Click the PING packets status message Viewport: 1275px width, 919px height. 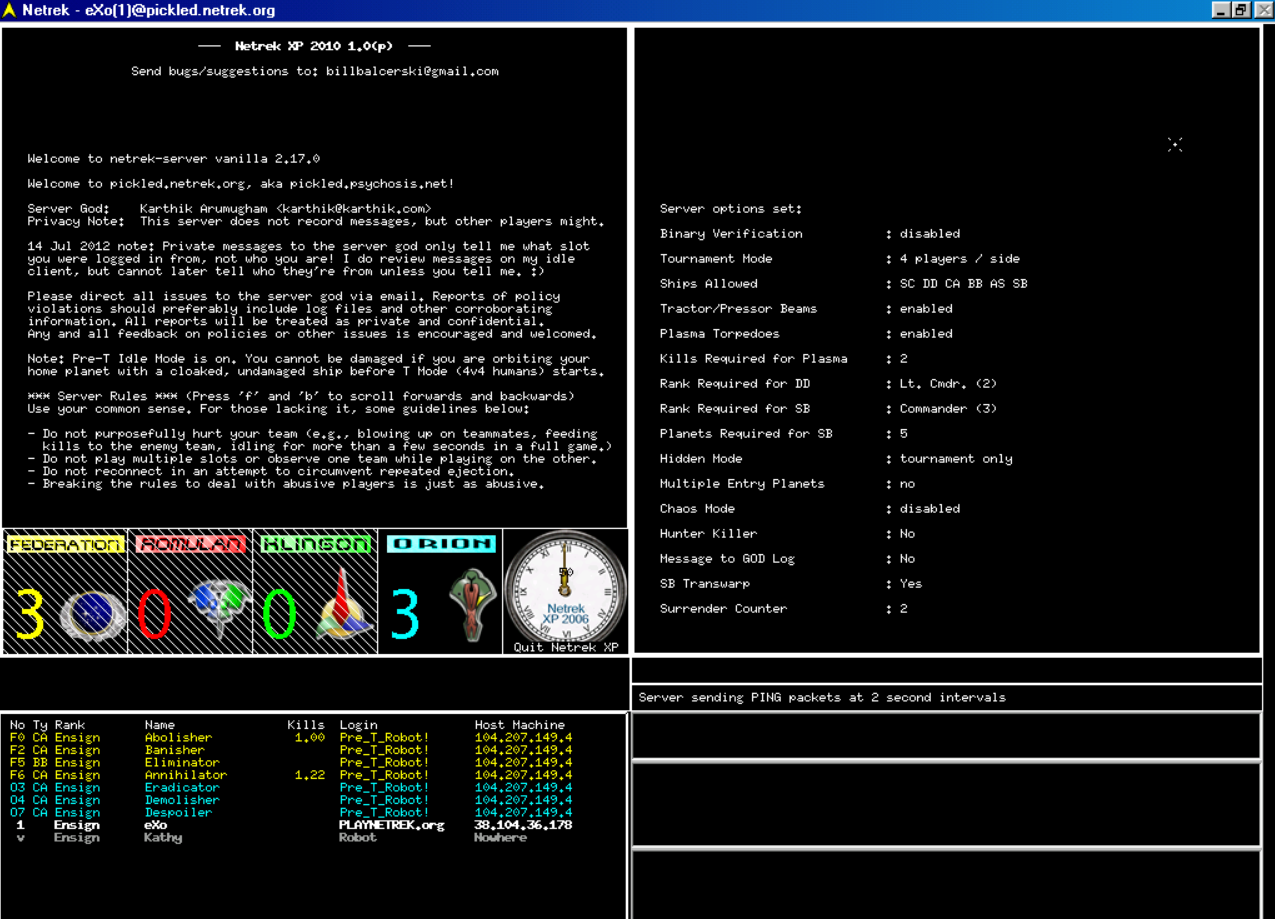pos(822,698)
